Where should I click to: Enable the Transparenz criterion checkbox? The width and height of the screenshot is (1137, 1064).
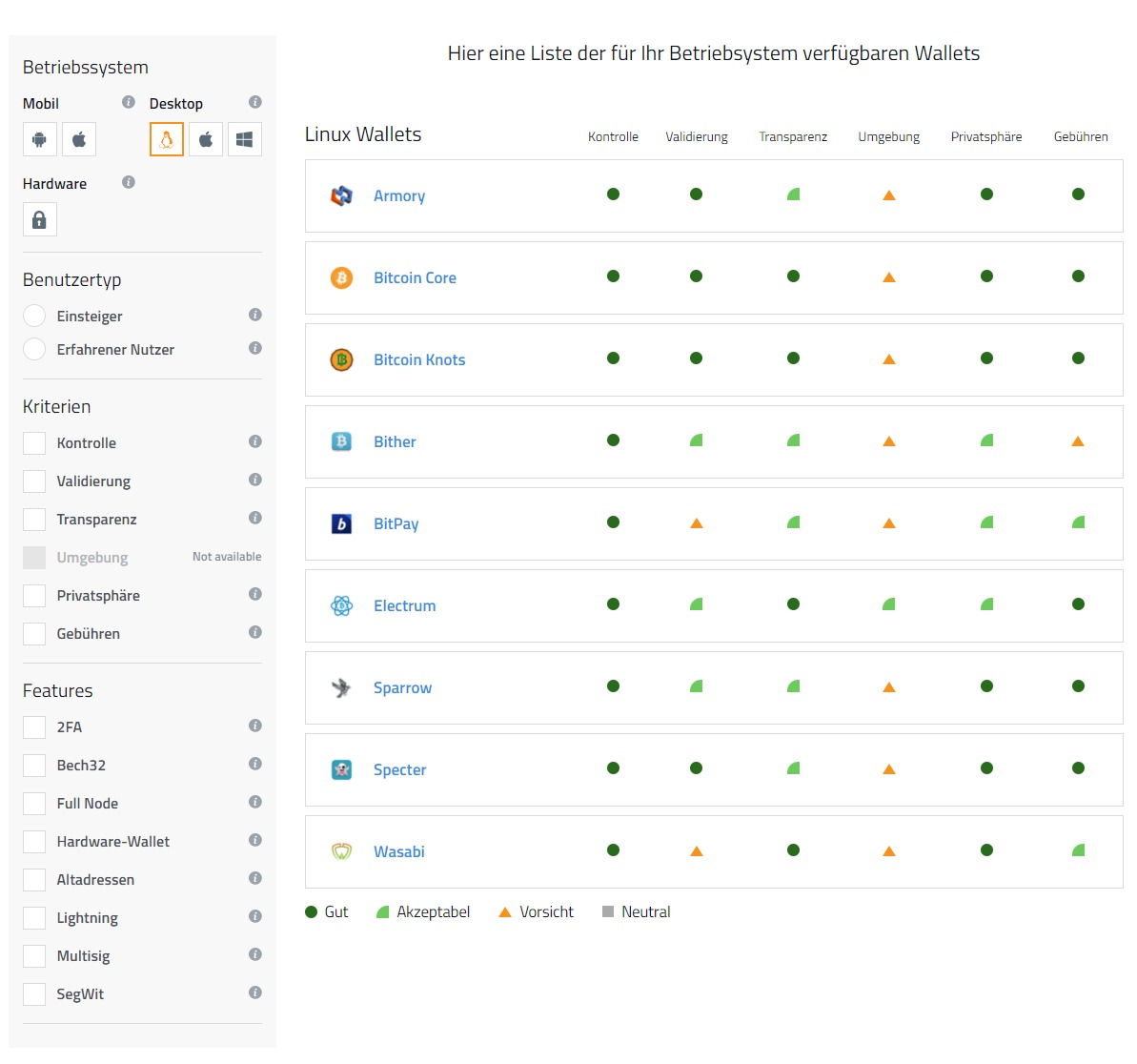34,520
